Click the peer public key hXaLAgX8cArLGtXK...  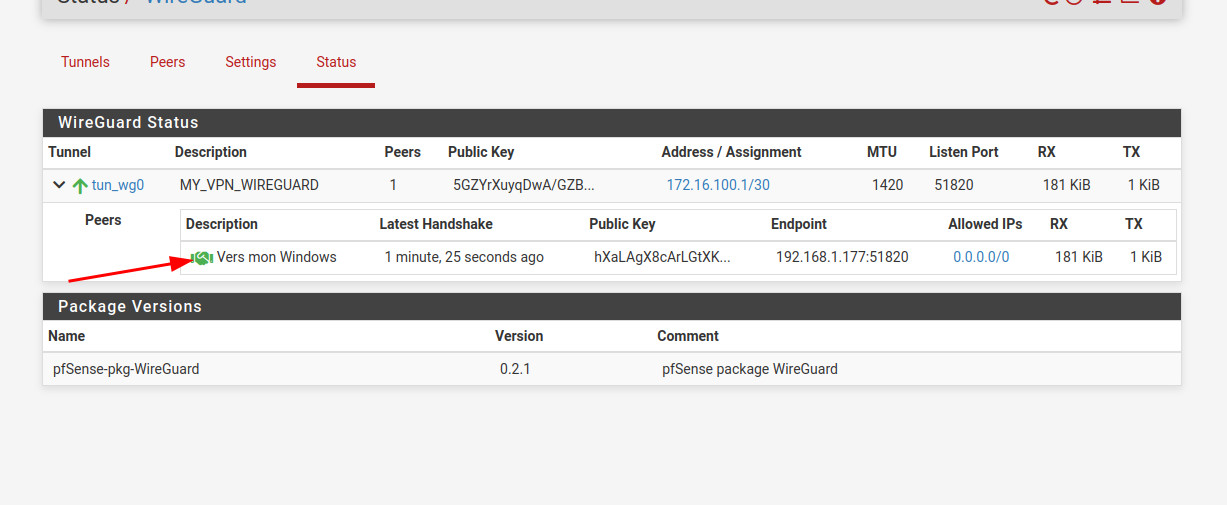point(662,257)
